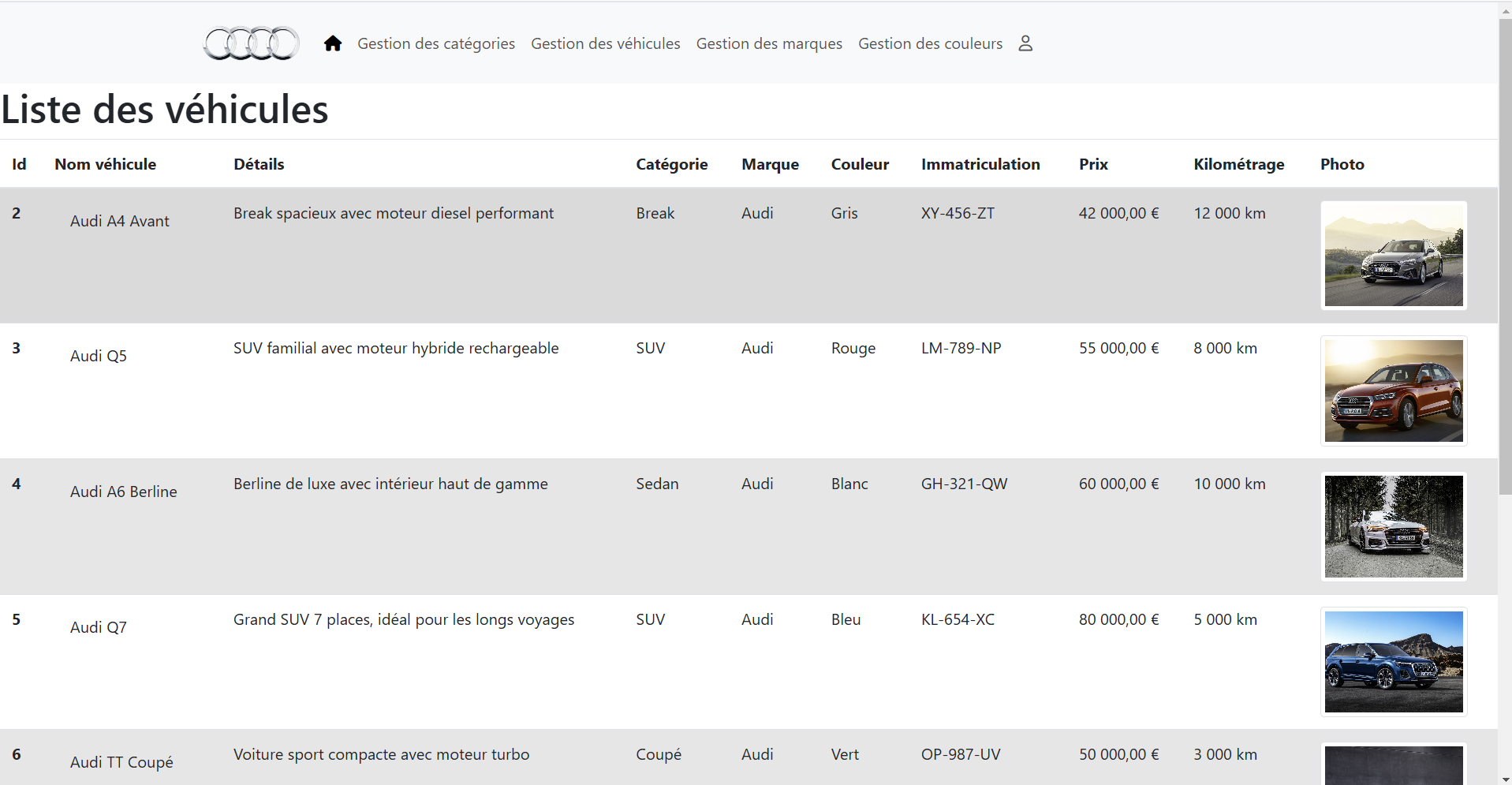Click the Kilométrage column header

click(1238, 164)
